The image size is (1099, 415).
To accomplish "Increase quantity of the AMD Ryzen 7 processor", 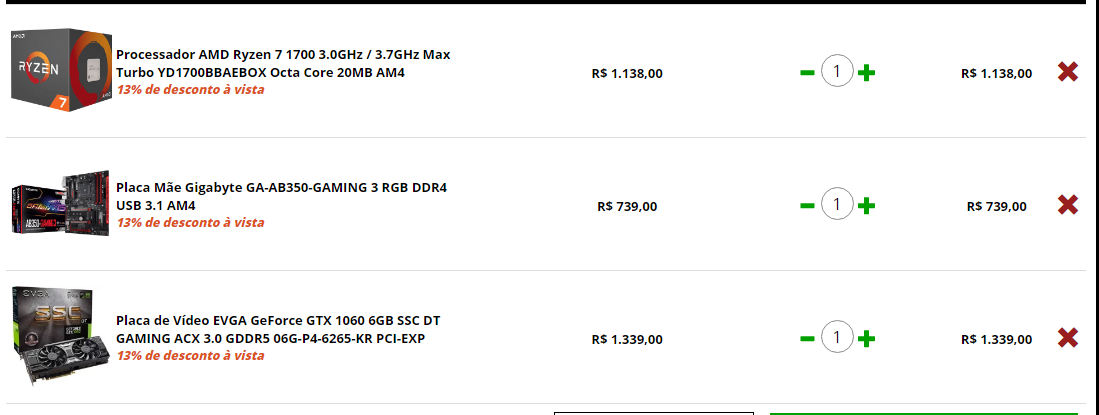I will coord(866,72).
